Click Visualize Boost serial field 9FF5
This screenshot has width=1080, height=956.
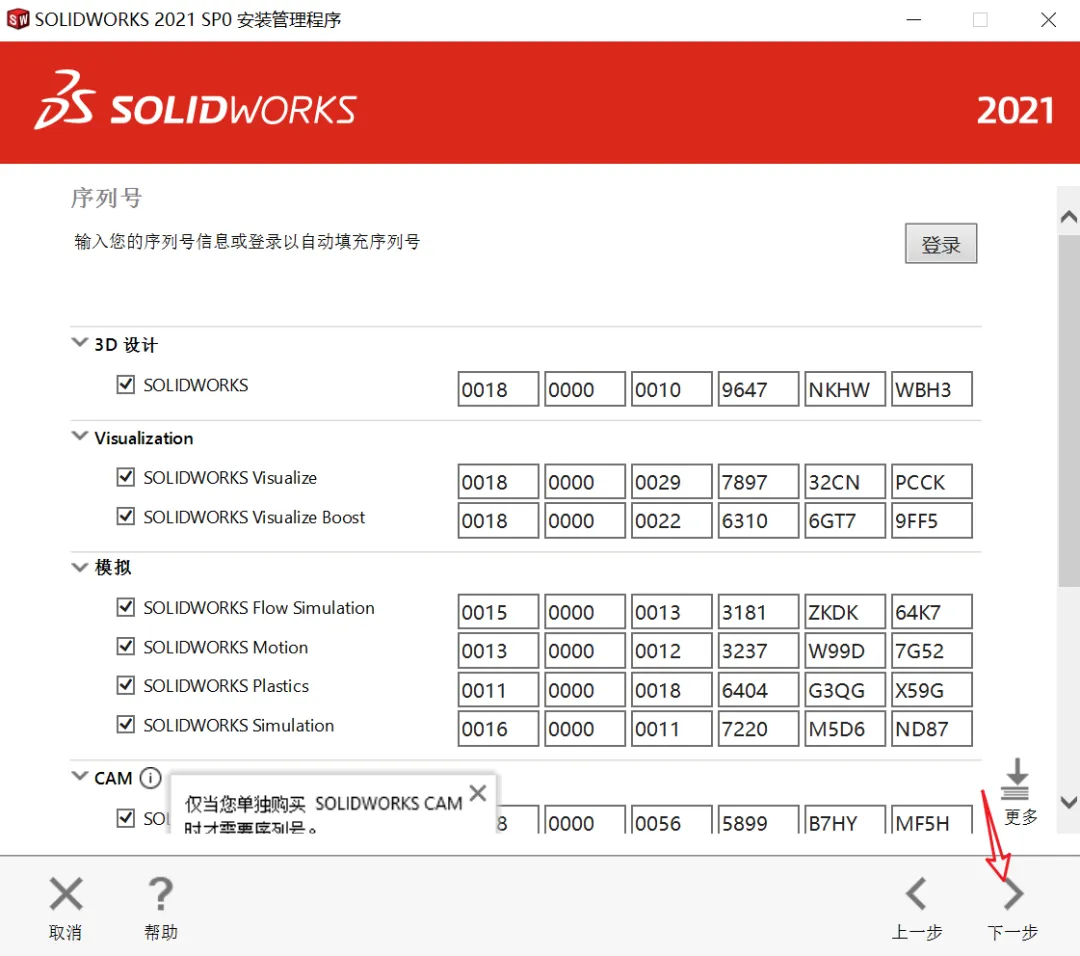click(x=932, y=521)
